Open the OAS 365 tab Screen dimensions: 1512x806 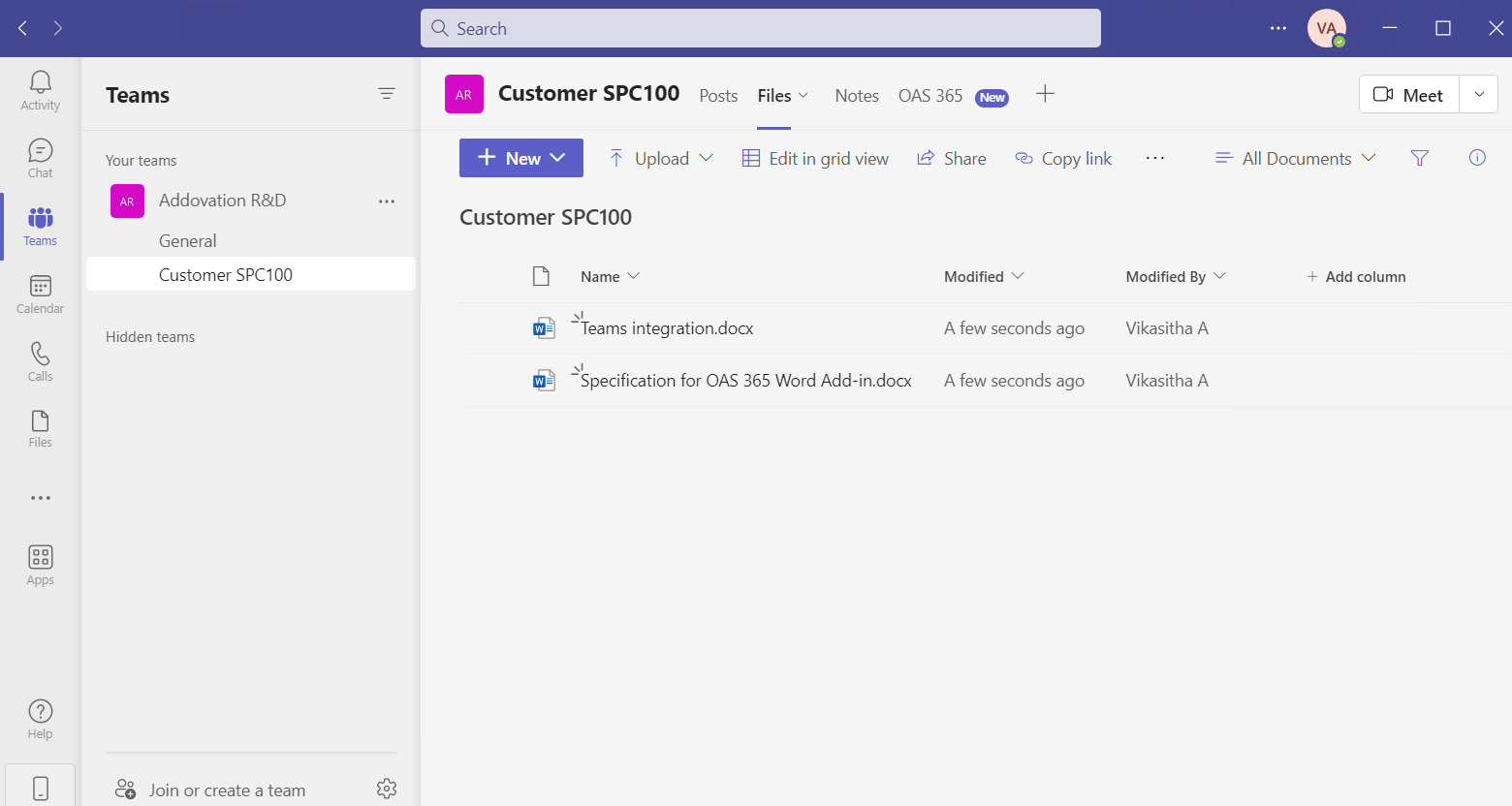pyautogui.click(x=929, y=95)
